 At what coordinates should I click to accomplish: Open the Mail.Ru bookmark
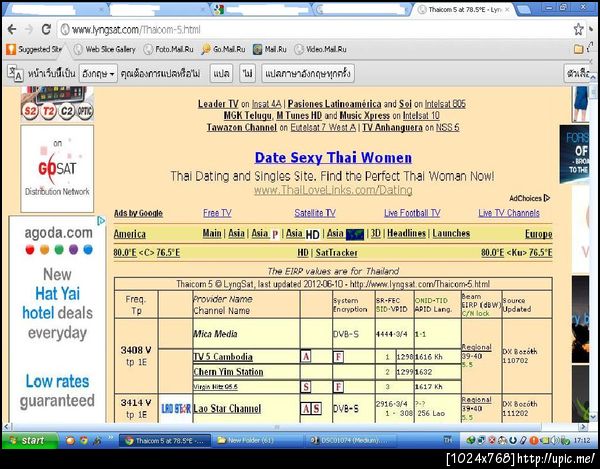pos(270,49)
